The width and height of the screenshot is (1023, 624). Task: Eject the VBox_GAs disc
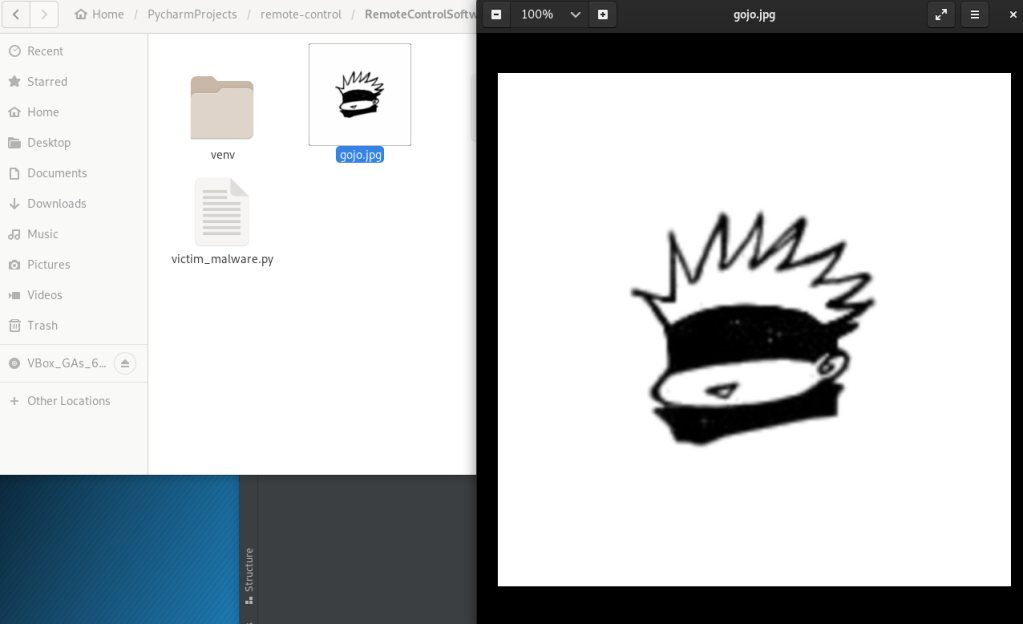(125, 363)
